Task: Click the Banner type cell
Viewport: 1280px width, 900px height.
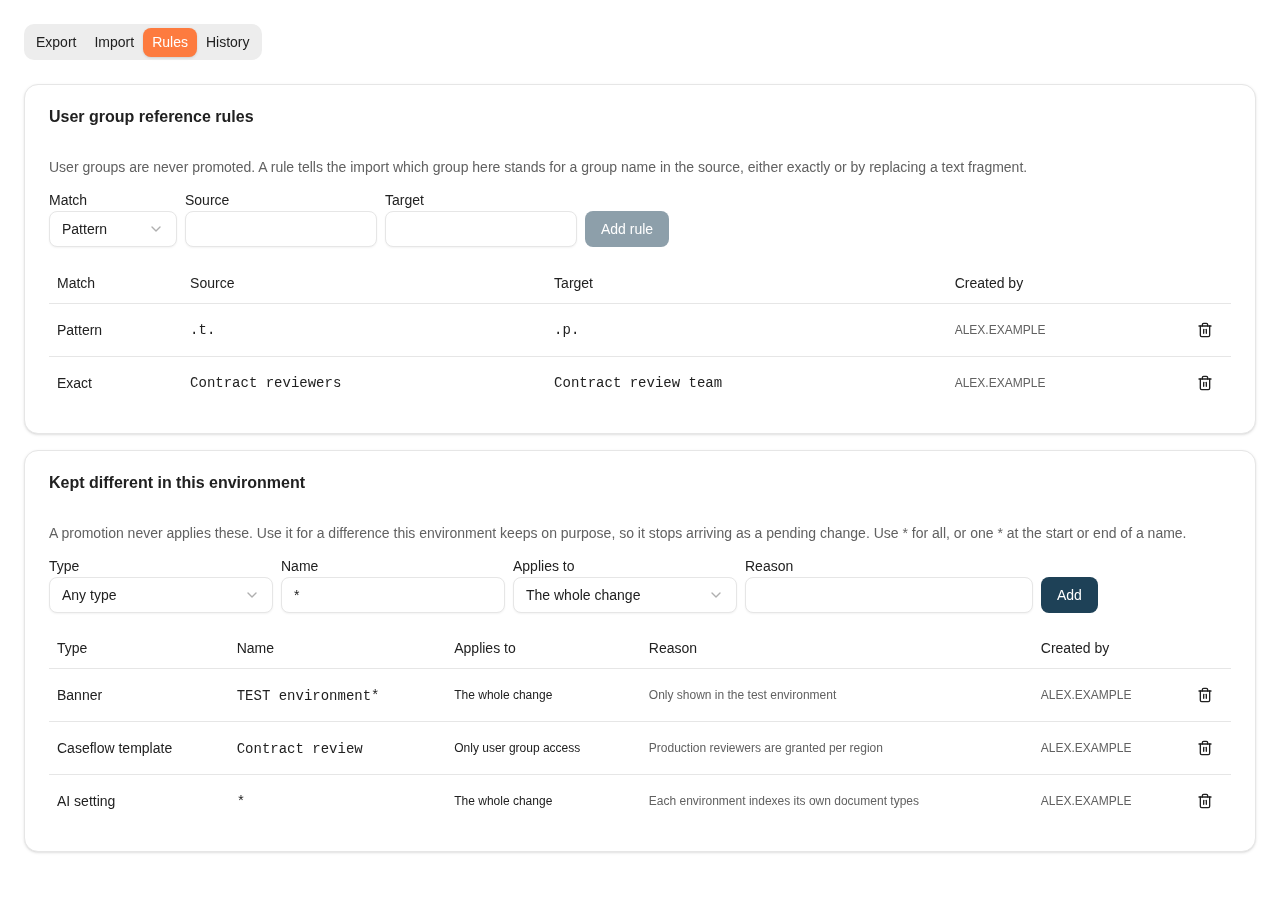Action: pos(80,695)
